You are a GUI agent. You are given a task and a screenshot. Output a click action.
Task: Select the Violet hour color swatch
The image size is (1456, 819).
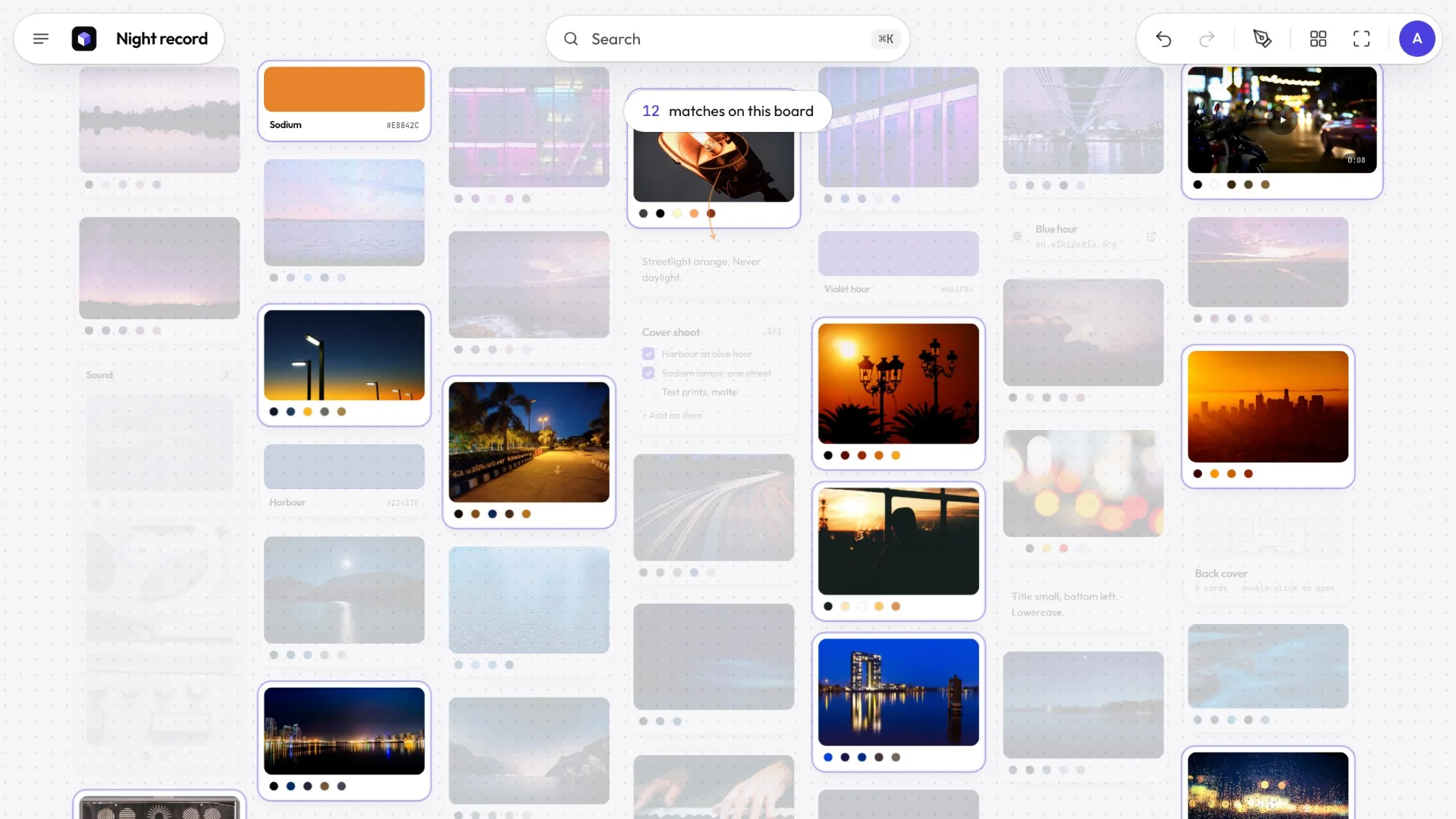[899, 253]
